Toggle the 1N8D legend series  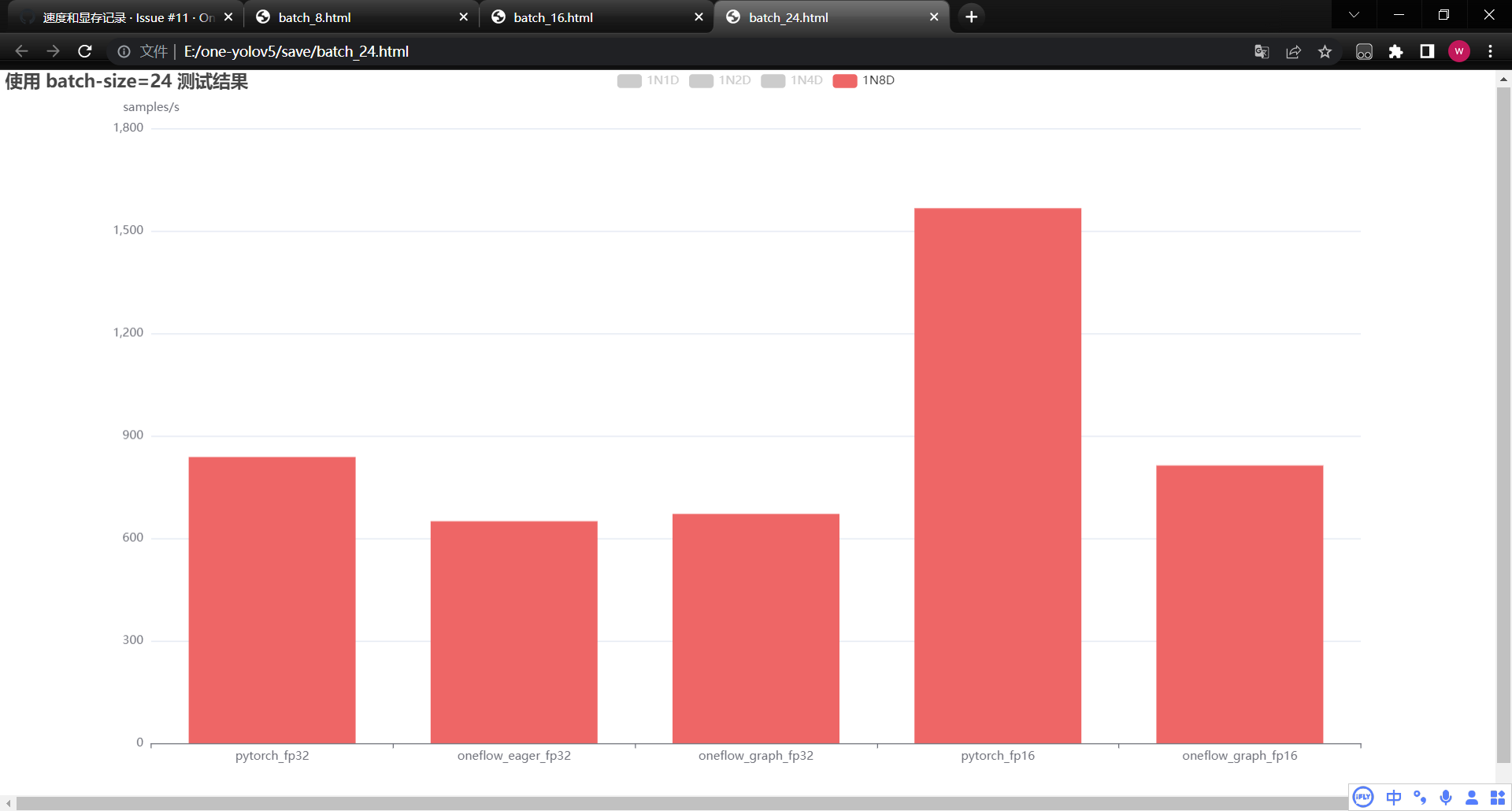tap(863, 80)
